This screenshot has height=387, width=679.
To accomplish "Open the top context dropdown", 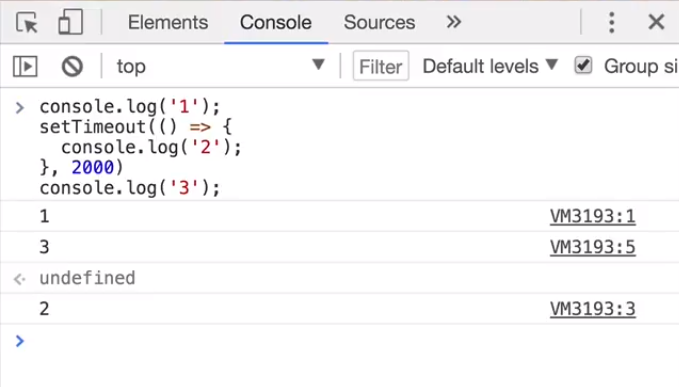I will tap(221, 66).
